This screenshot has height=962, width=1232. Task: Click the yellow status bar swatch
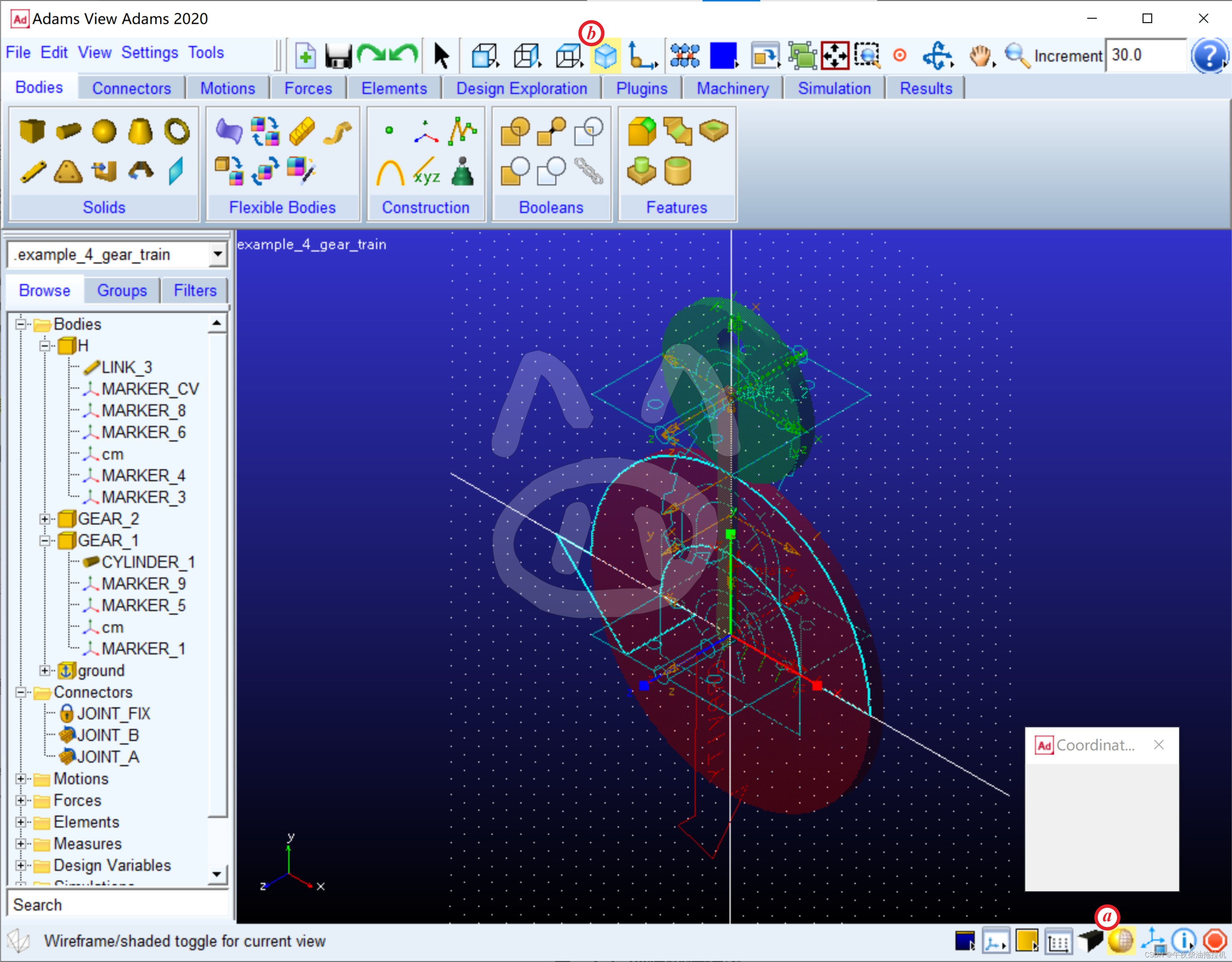coord(1027,941)
